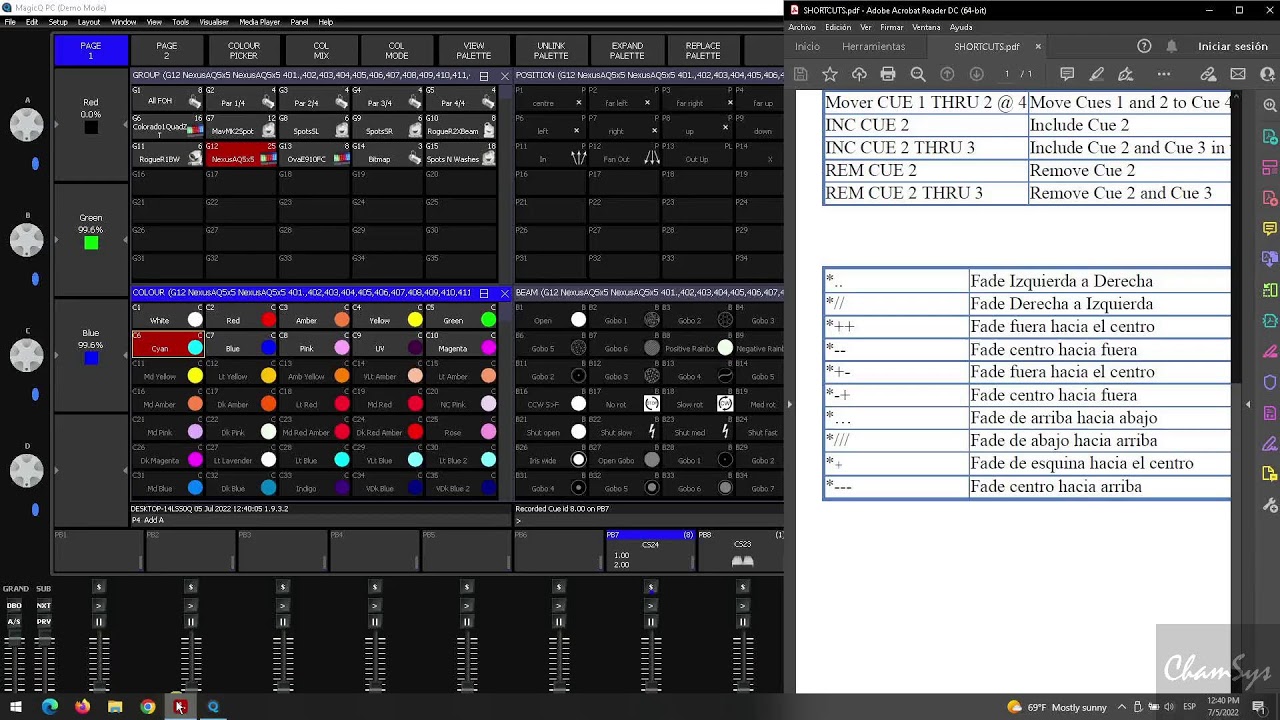Open Acrobat help question mark
1280x720 pixels.
(1145, 46)
